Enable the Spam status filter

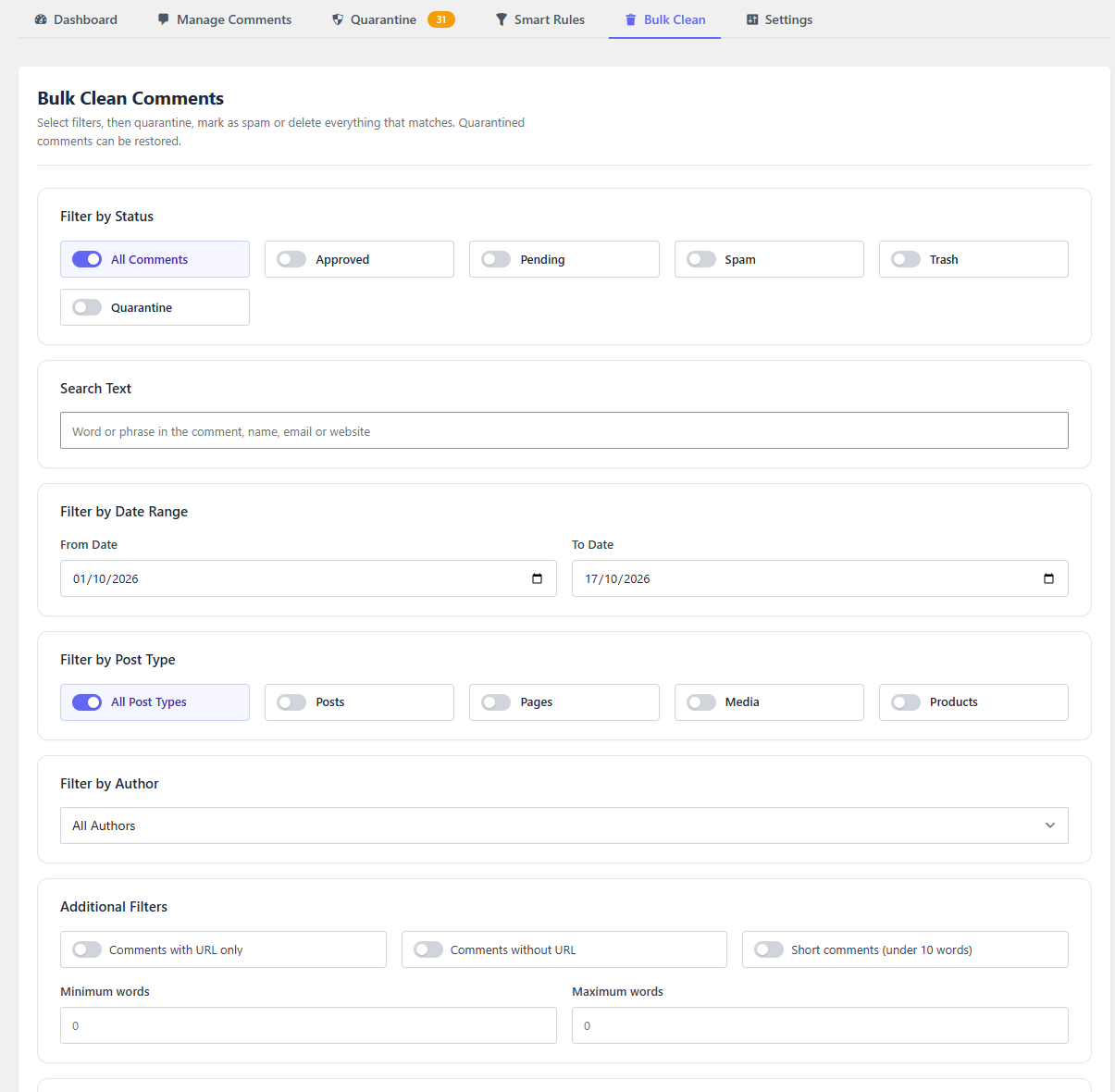701,259
